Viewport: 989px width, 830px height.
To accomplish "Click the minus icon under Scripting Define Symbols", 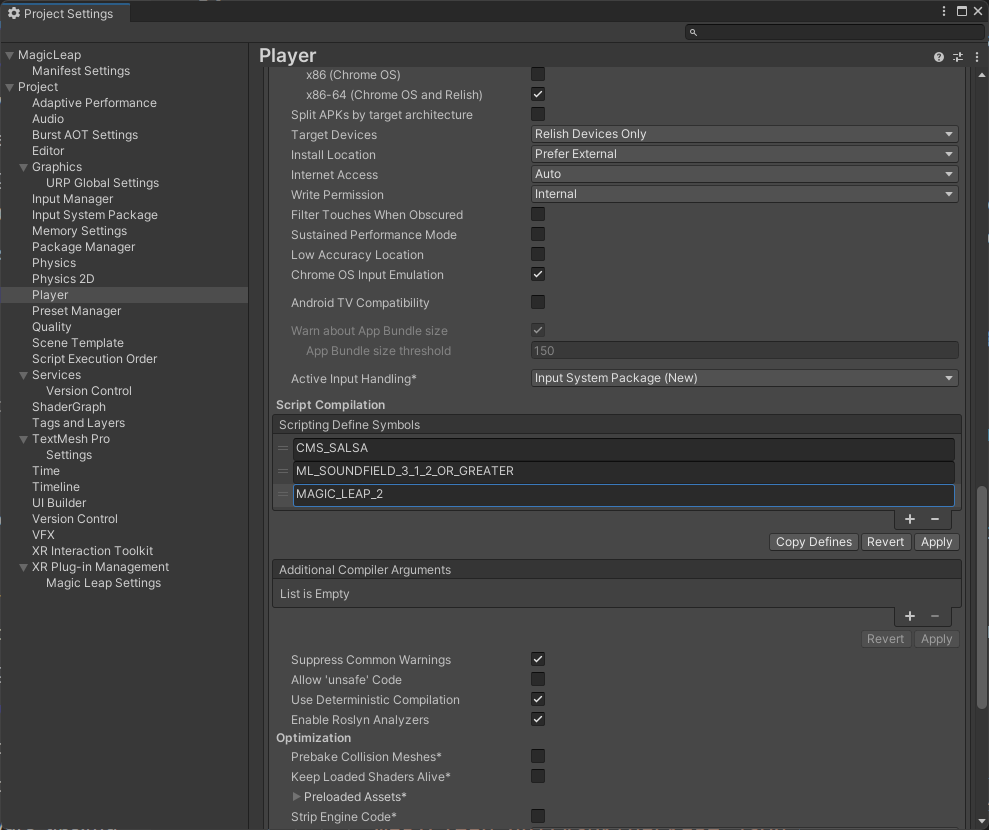I will pyautogui.click(x=935, y=519).
